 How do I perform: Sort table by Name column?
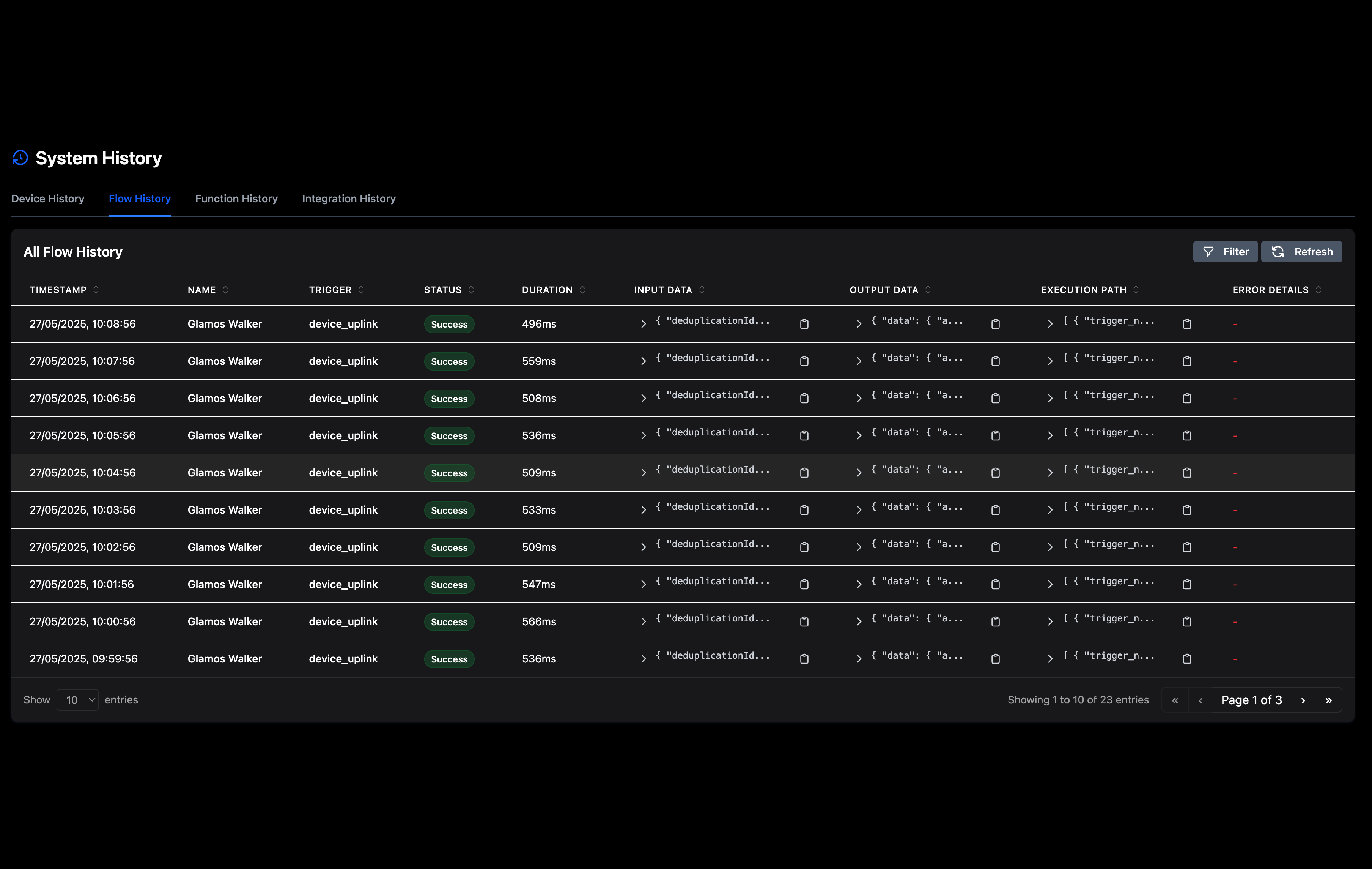[225, 290]
